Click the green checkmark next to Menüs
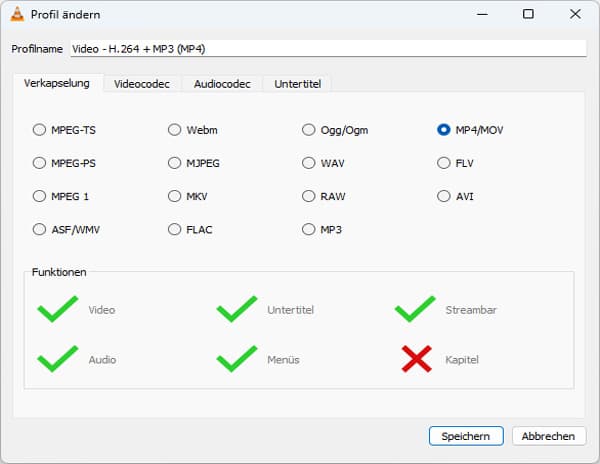The height and width of the screenshot is (464, 600). (x=236, y=358)
